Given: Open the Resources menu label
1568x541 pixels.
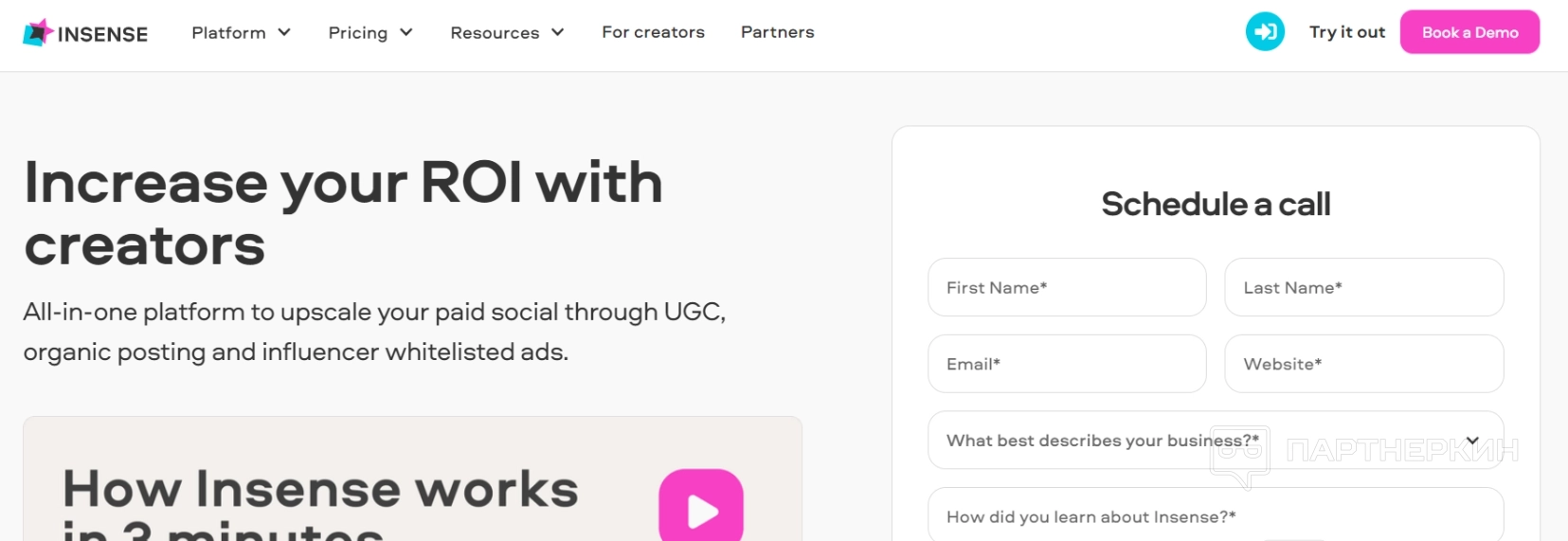Looking at the screenshot, I should pos(495,32).
